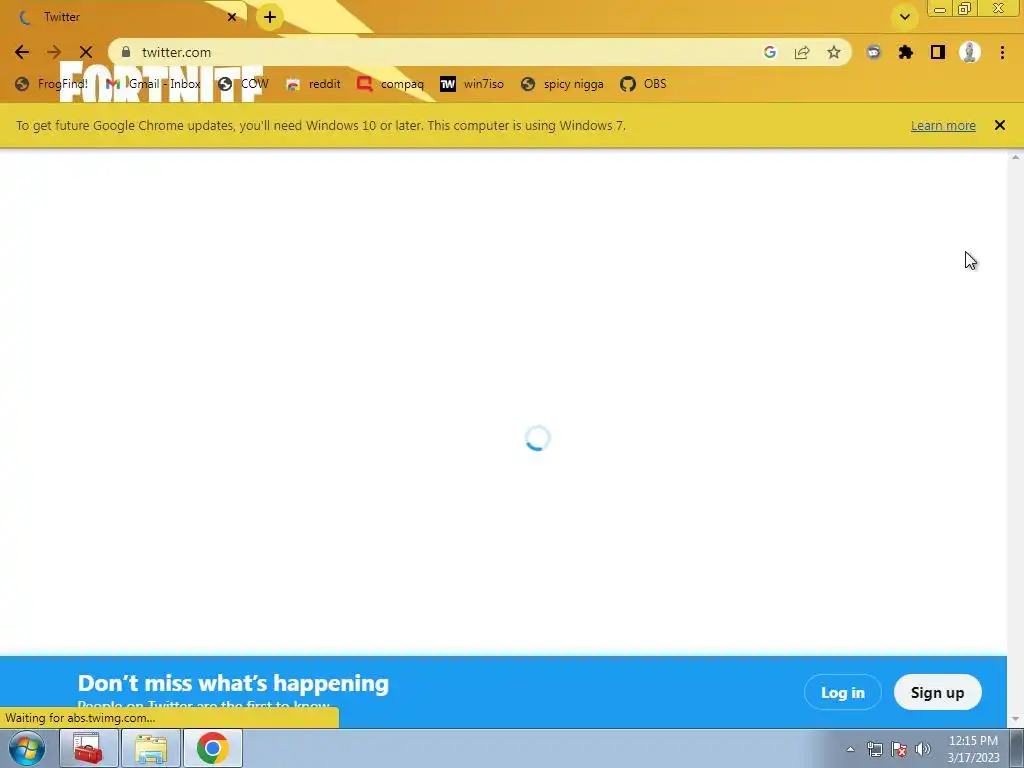
Task: Toggle the Chrome side panel
Action: coord(938,52)
